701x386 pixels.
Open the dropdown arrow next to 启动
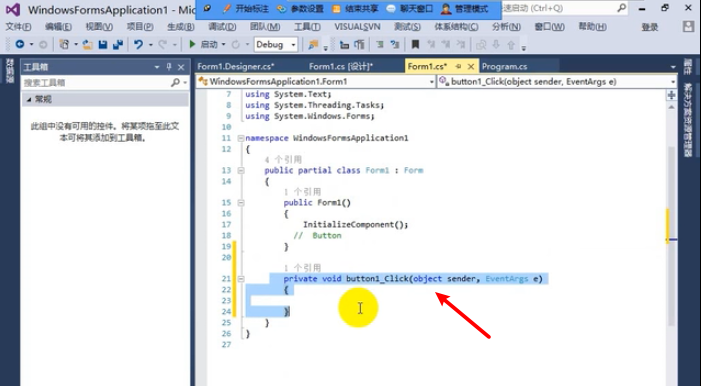pyautogui.click(x=224, y=44)
